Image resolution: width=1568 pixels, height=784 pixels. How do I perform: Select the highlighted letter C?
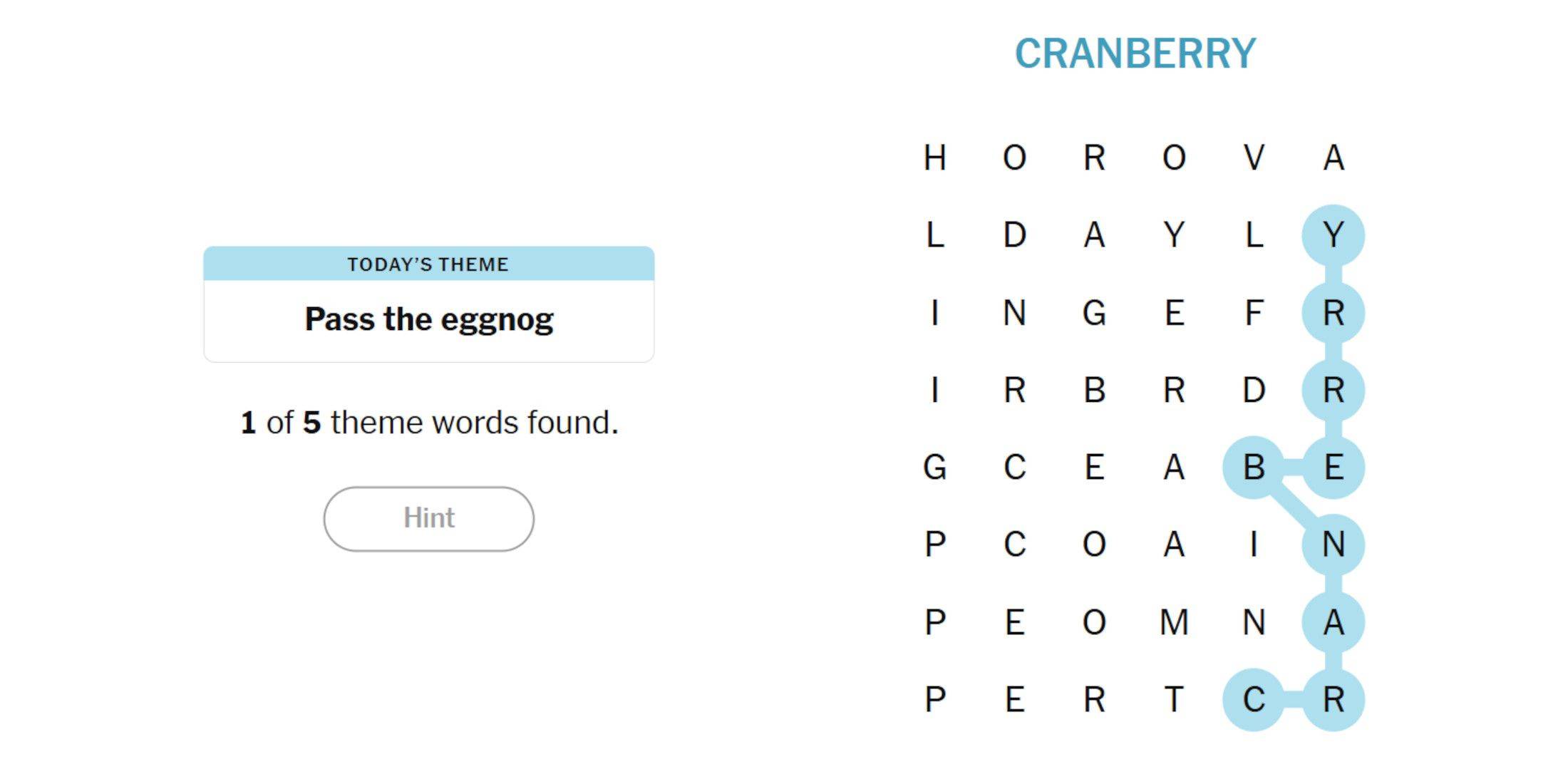pos(1254,699)
